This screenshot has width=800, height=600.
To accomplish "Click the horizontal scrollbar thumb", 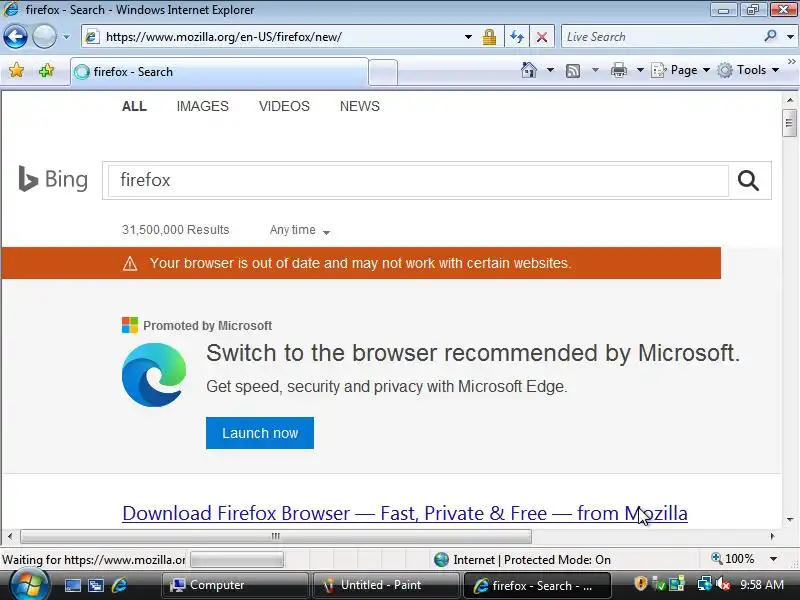I will click(x=276, y=536).
